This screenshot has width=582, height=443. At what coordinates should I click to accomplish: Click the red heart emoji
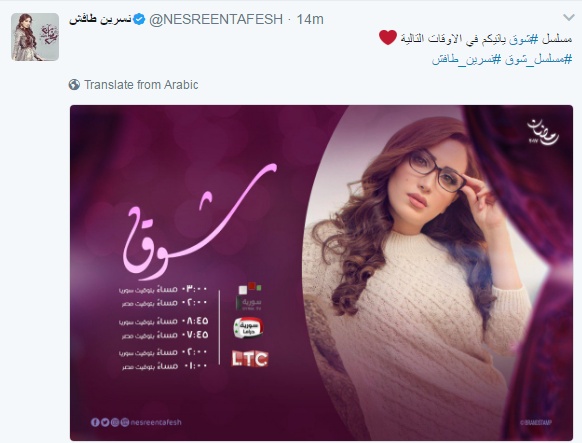pos(388,37)
